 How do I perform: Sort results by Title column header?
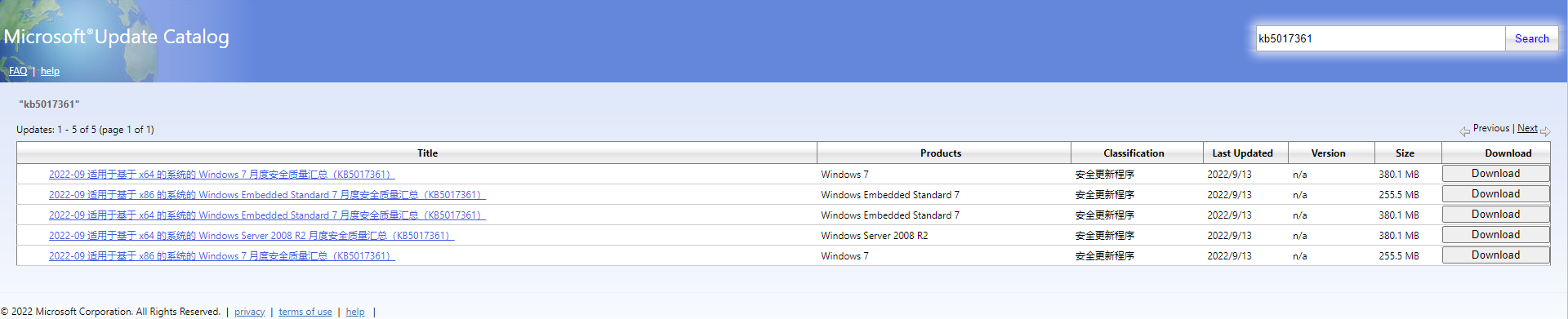click(427, 153)
